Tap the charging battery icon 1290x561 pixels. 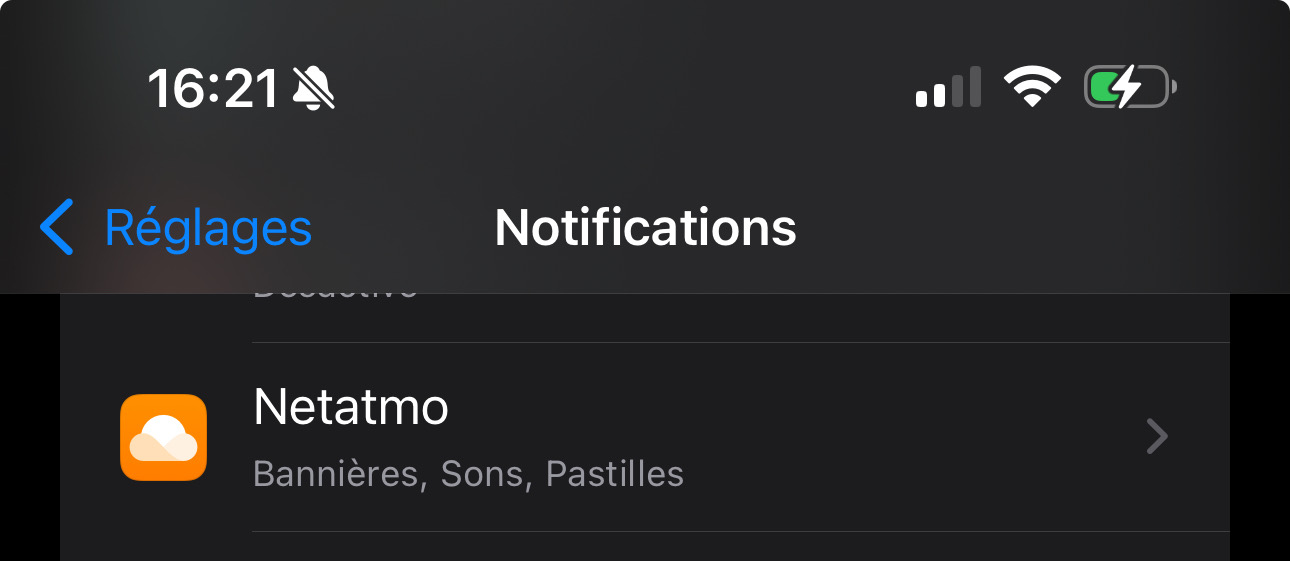[1129, 88]
